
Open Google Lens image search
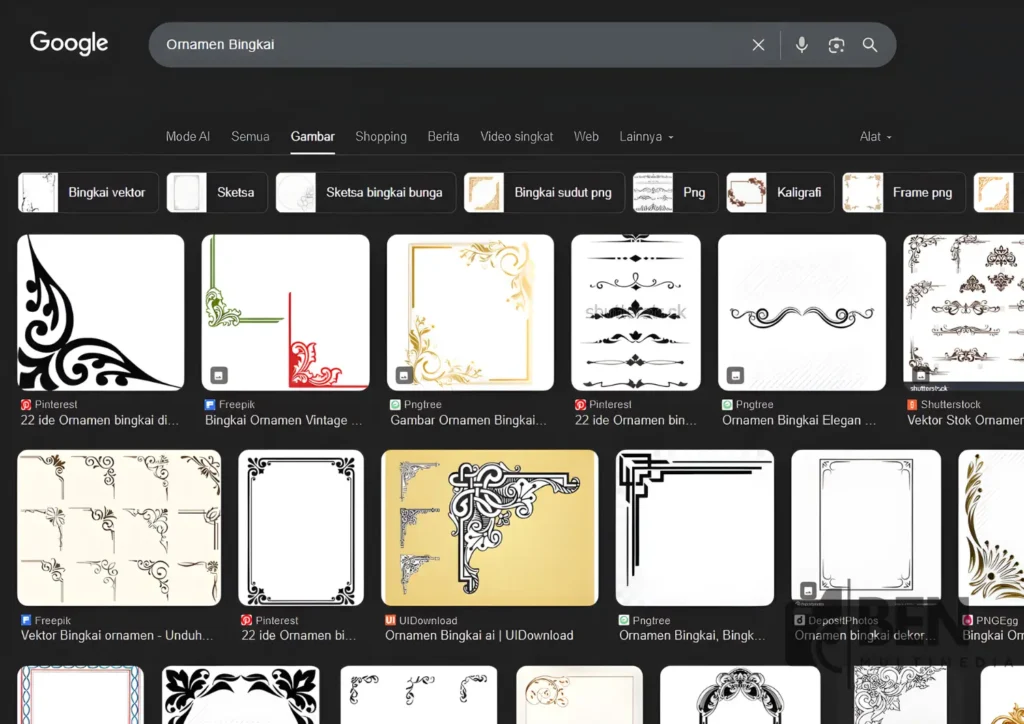coord(836,45)
